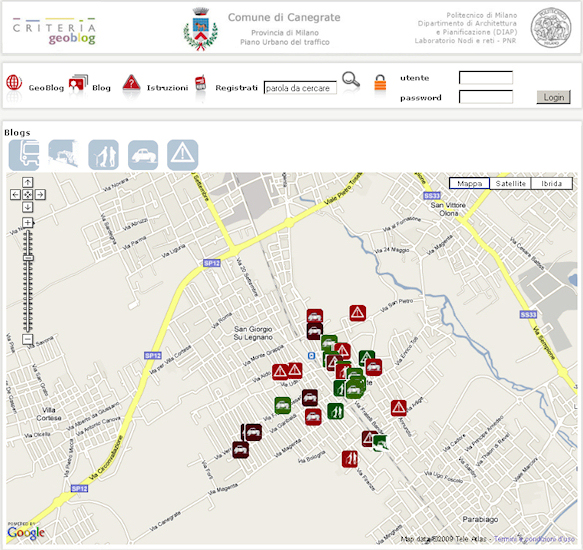Toggle the bus public transport blog filter
The height and width of the screenshot is (550, 583).
pos(24,155)
